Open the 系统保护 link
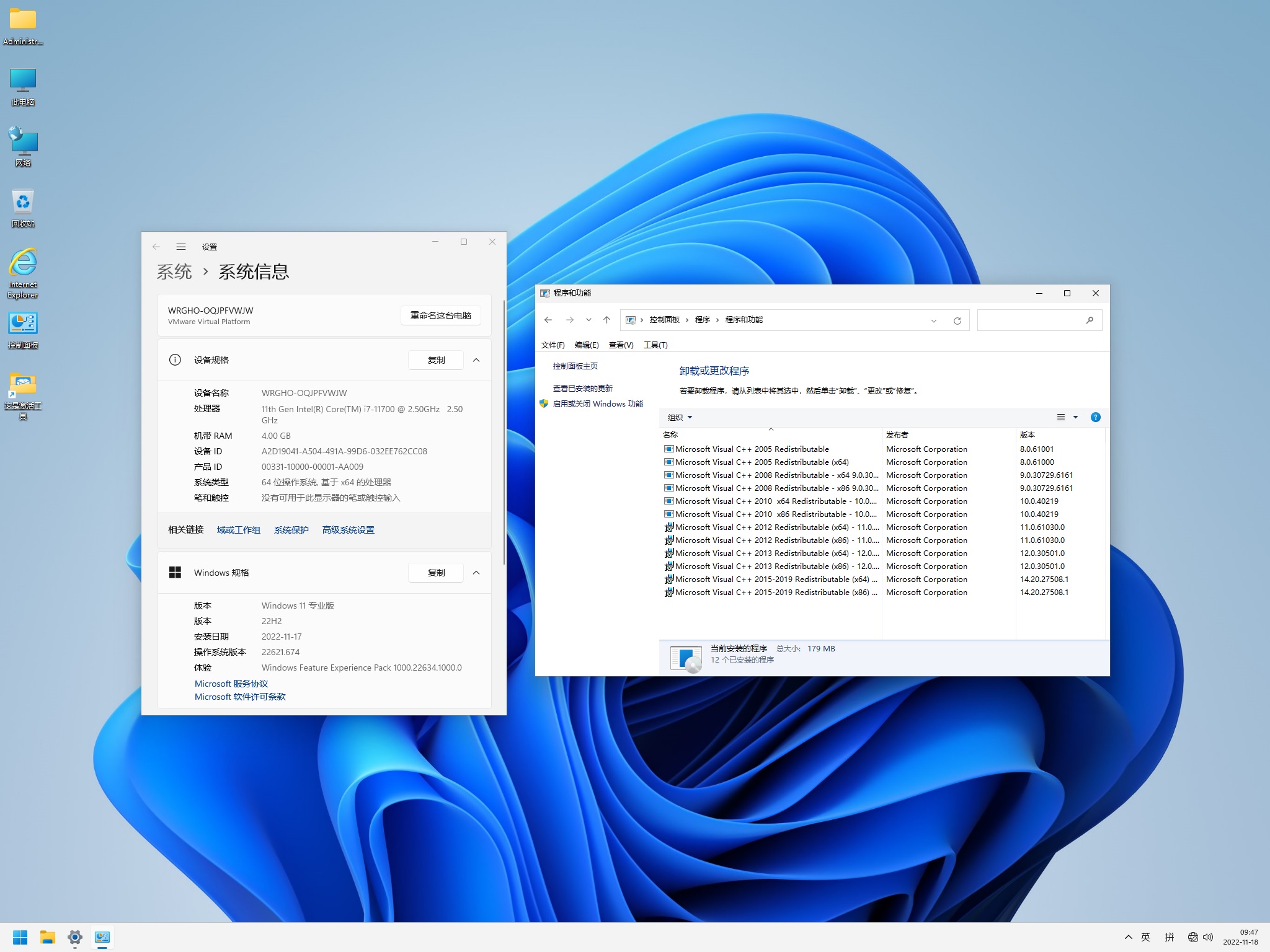Screen dimensions: 1270x952 [x=291, y=530]
